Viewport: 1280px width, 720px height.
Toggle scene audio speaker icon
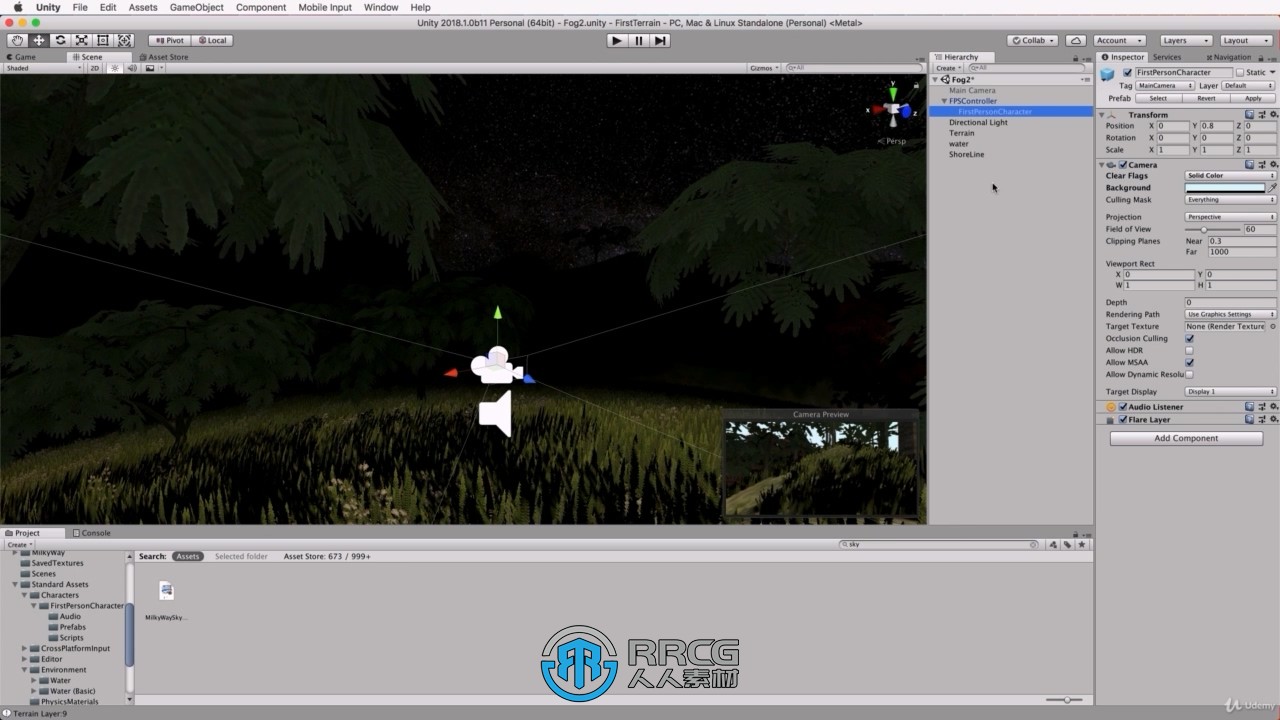[x=132, y=68]
